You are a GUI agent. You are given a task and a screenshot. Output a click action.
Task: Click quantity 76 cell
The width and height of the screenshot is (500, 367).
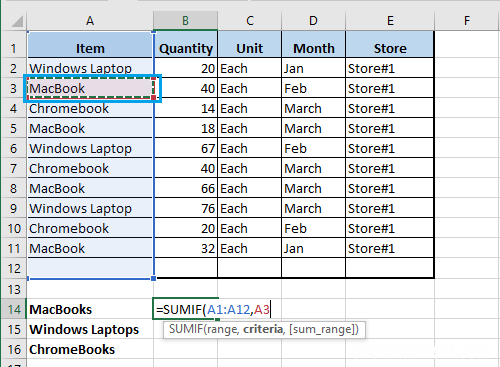pyautogui.click(x=186, y=208)
